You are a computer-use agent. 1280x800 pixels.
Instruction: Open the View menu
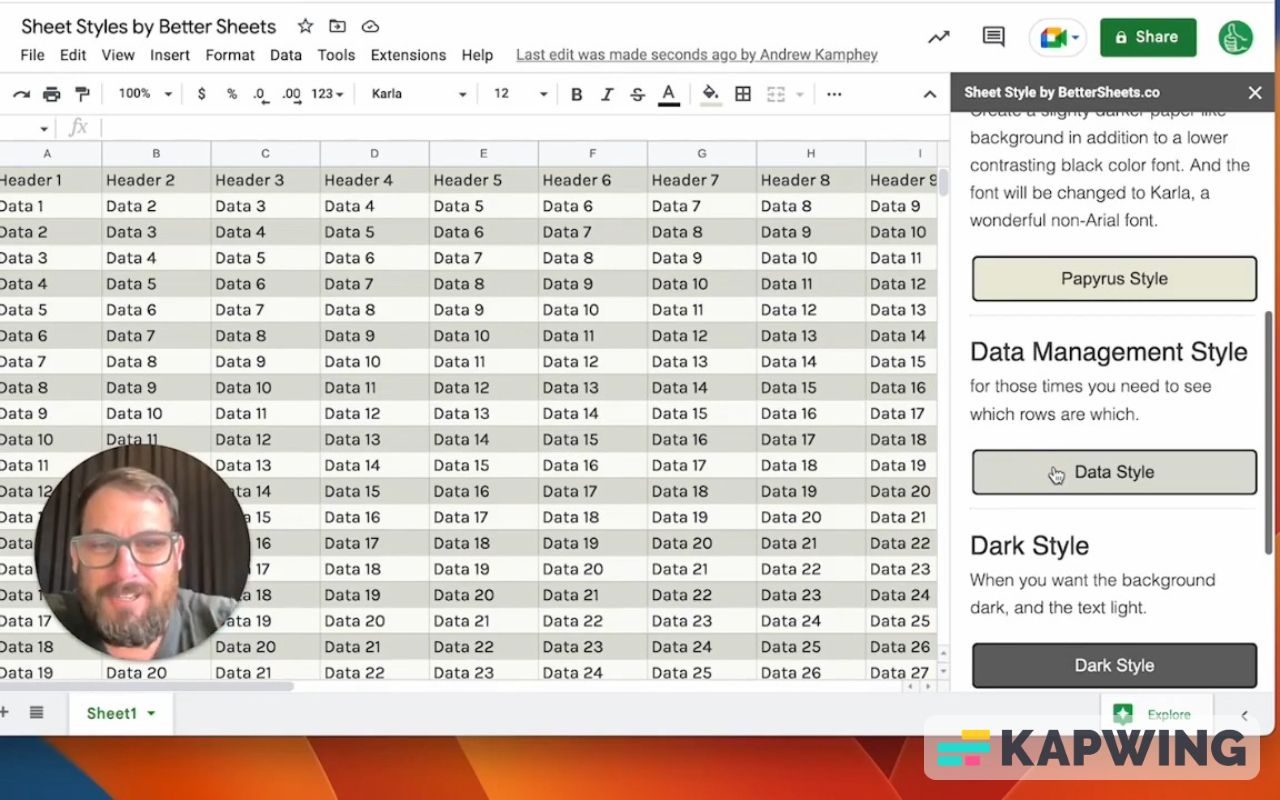click(x=118, y=55)
